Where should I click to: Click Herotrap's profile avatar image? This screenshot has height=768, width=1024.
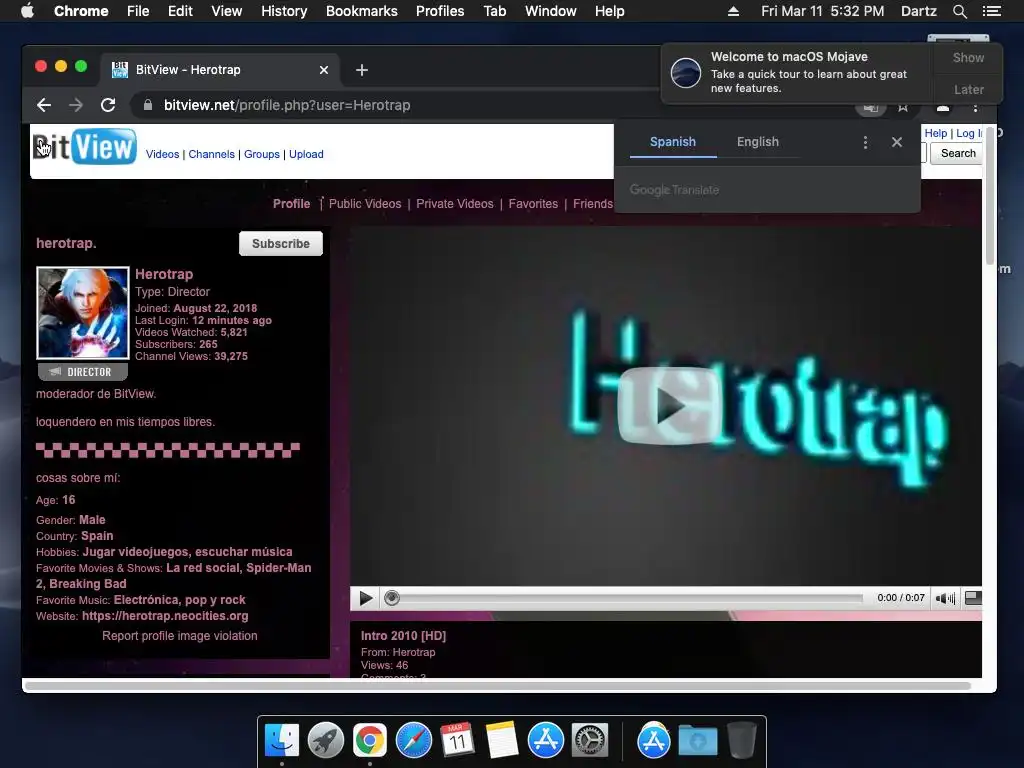[83, 313]
